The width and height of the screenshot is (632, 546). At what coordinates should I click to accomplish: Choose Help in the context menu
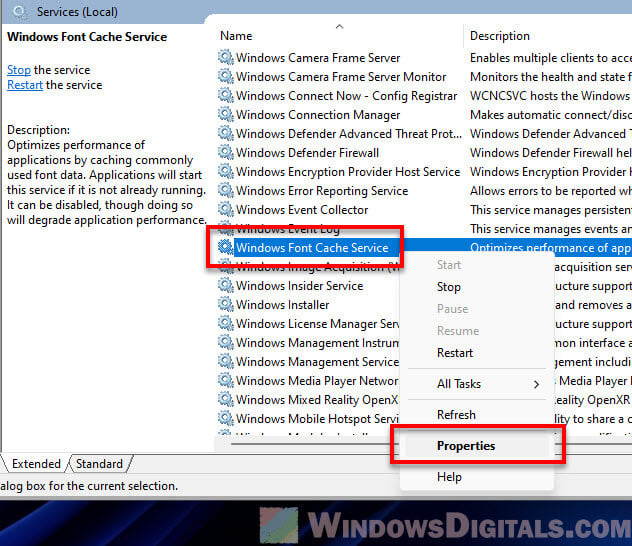coord(449,477)
